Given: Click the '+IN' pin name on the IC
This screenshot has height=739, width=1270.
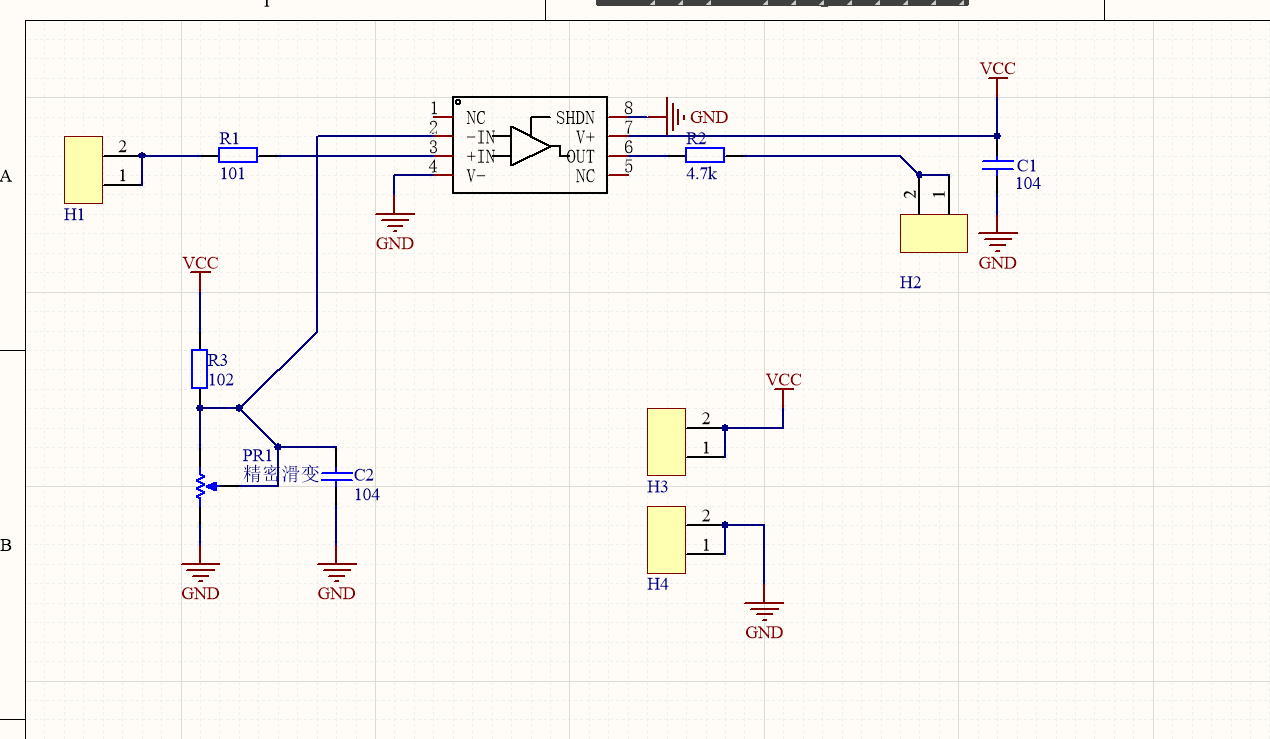Looking at the screenshot, I should (x=480, y=157).
